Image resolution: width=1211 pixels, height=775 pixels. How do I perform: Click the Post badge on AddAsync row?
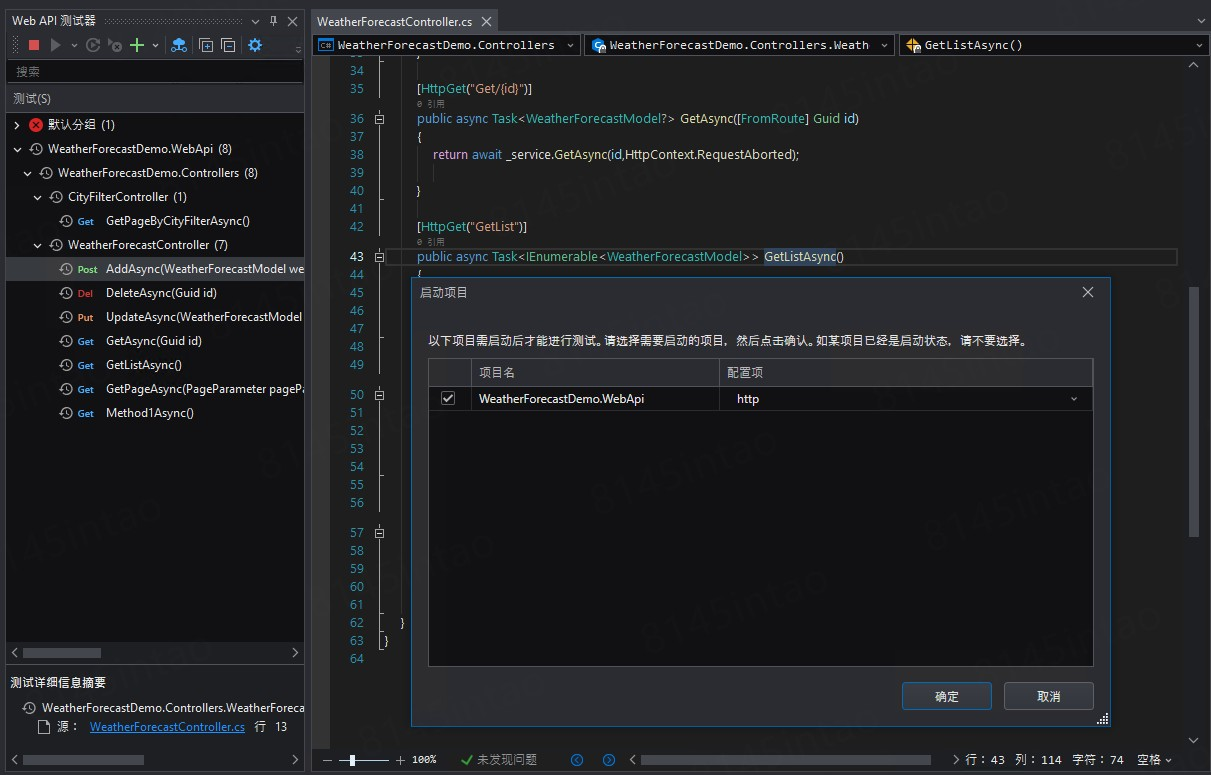click(88, 269)
